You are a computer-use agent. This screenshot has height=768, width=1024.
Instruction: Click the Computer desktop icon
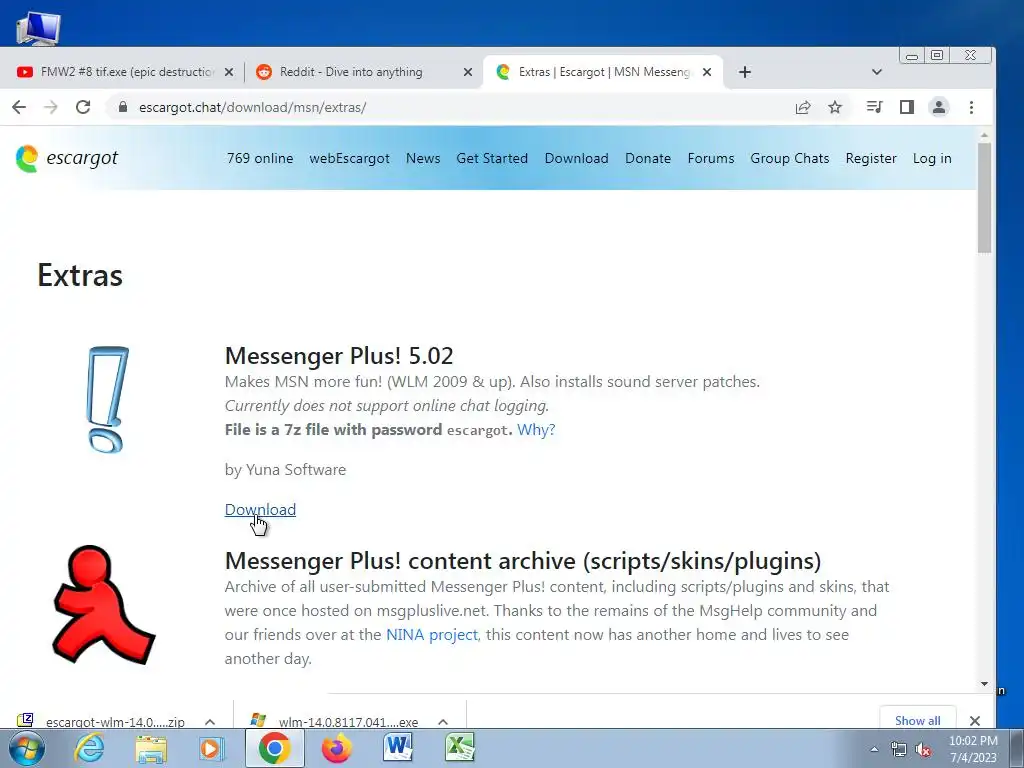[x=37, y=27]
